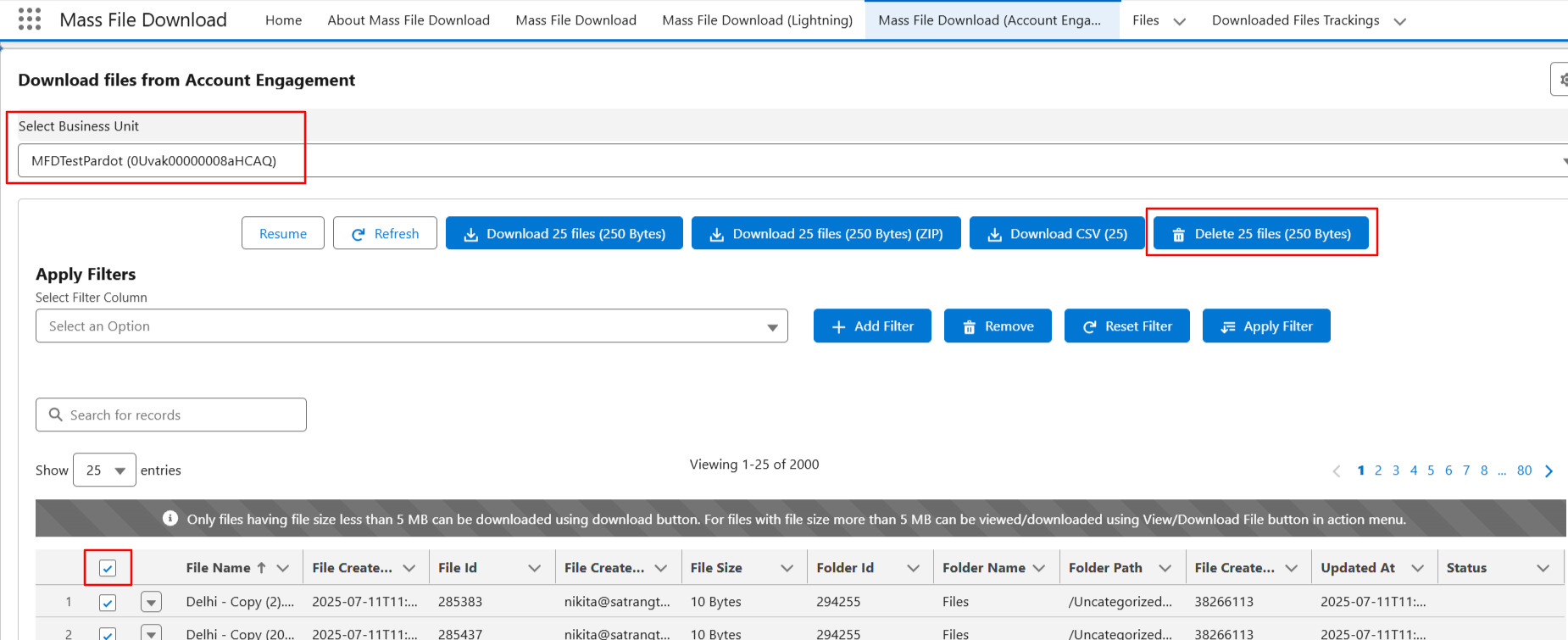Go to page 2 of results
The image size is (1568, 640).
[1378, 470]
